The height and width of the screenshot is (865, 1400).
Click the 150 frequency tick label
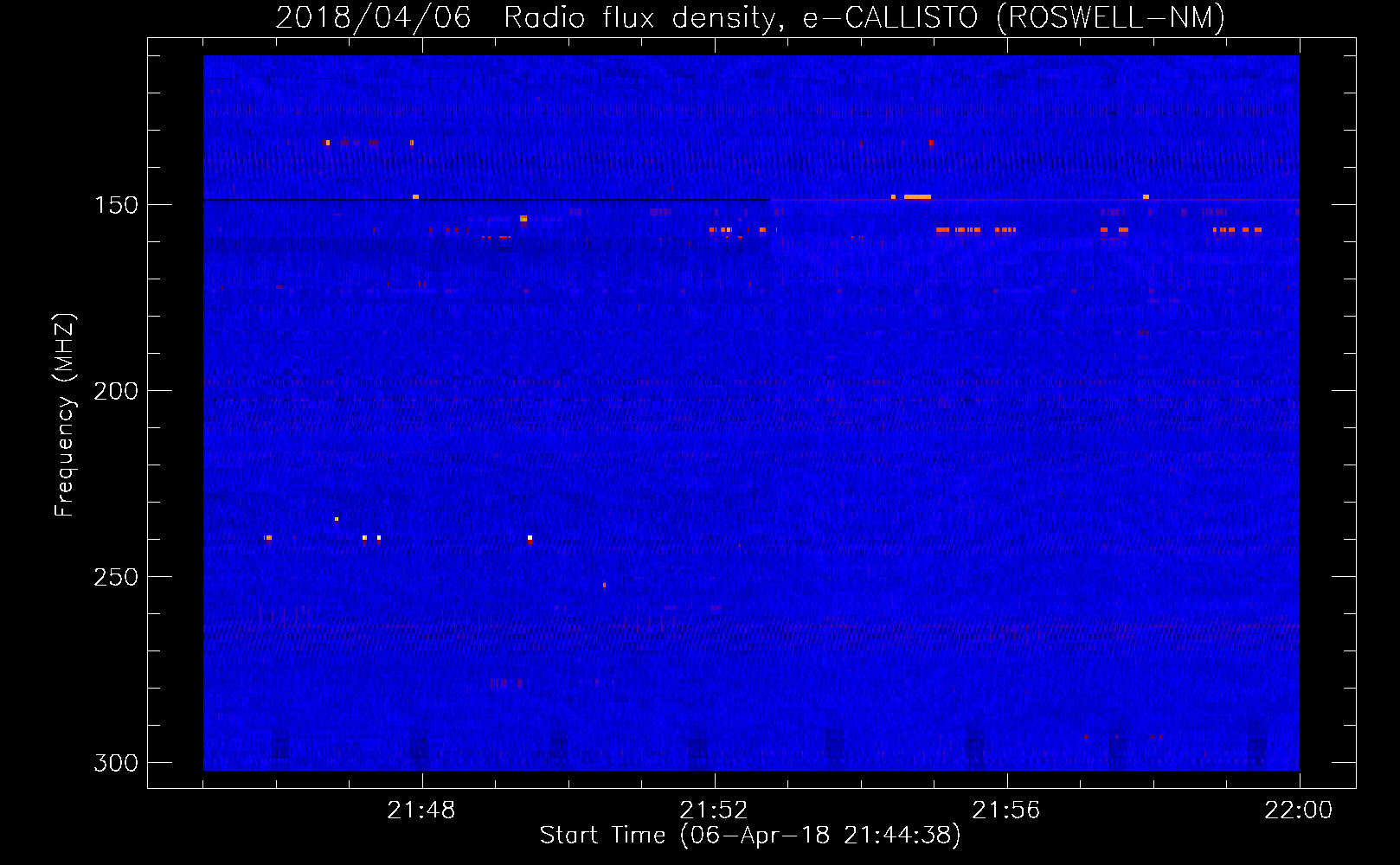pos(116,205)
